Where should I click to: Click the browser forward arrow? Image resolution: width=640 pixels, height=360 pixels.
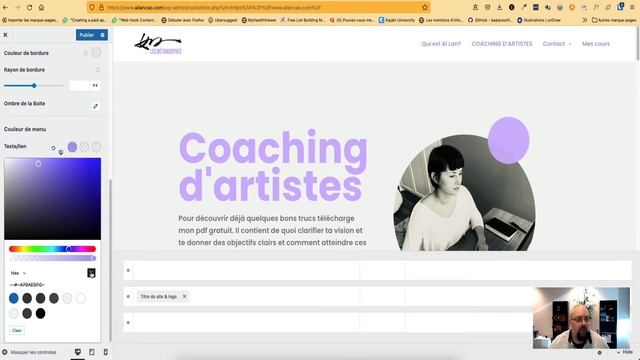(x=18, y=7)
